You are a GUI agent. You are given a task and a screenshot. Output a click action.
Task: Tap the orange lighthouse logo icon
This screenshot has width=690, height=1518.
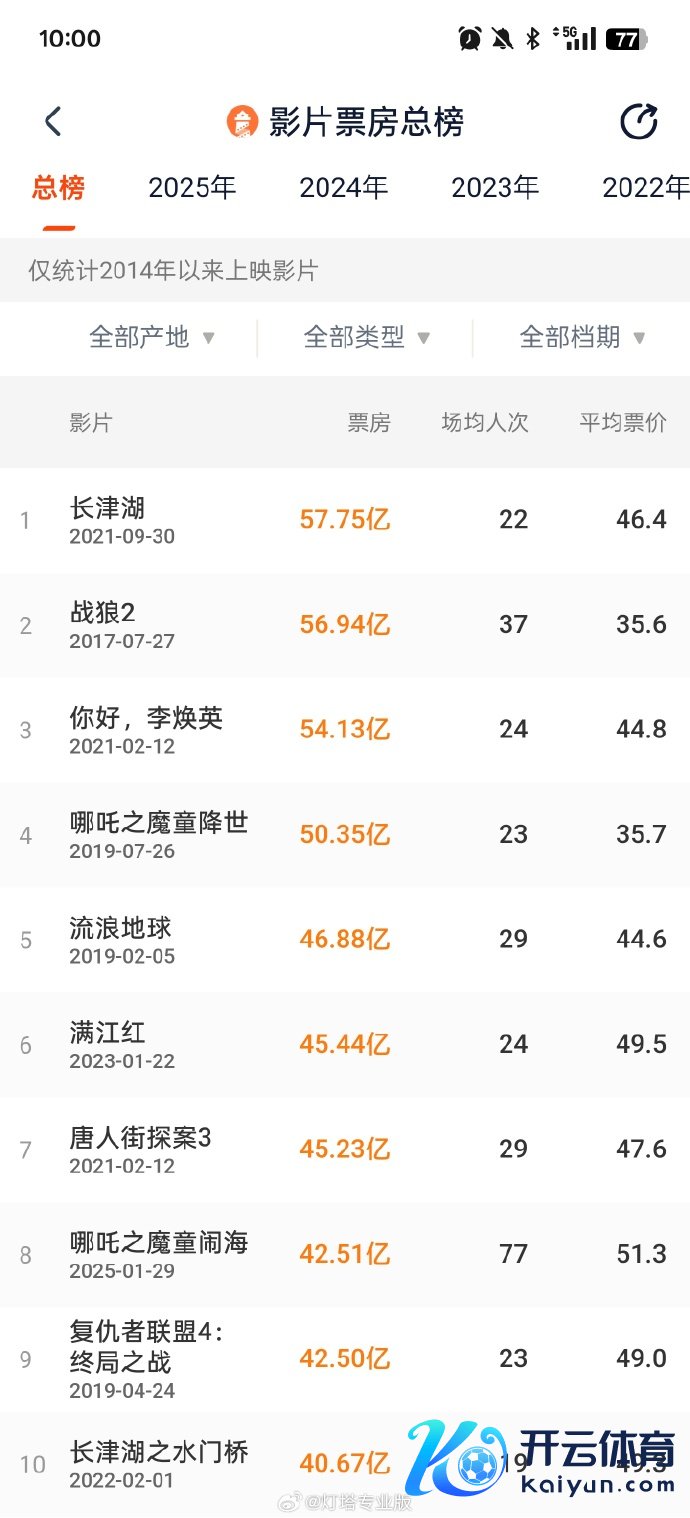pyautogui.click(x=242, y=122)
